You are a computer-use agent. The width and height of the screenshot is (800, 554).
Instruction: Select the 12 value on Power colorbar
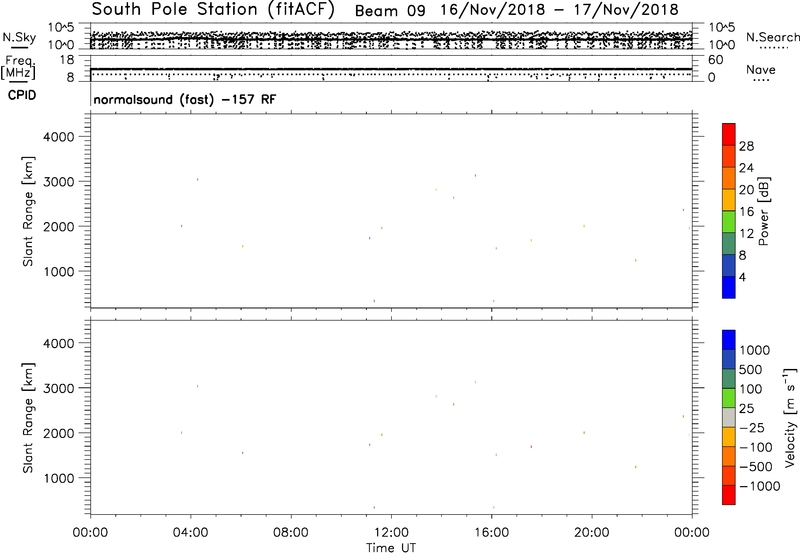click(x=746, y=234)
